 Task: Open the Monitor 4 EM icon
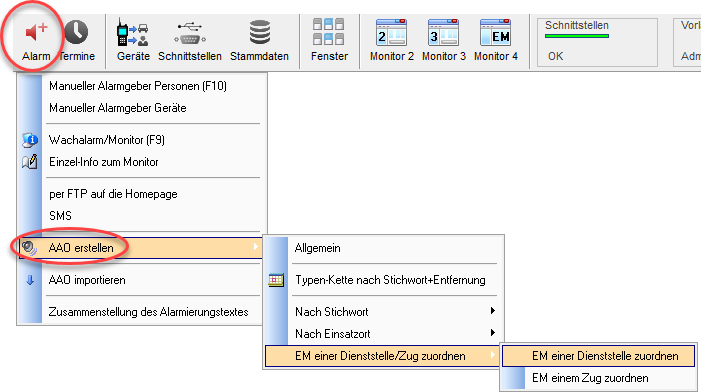tap(495, 32)
